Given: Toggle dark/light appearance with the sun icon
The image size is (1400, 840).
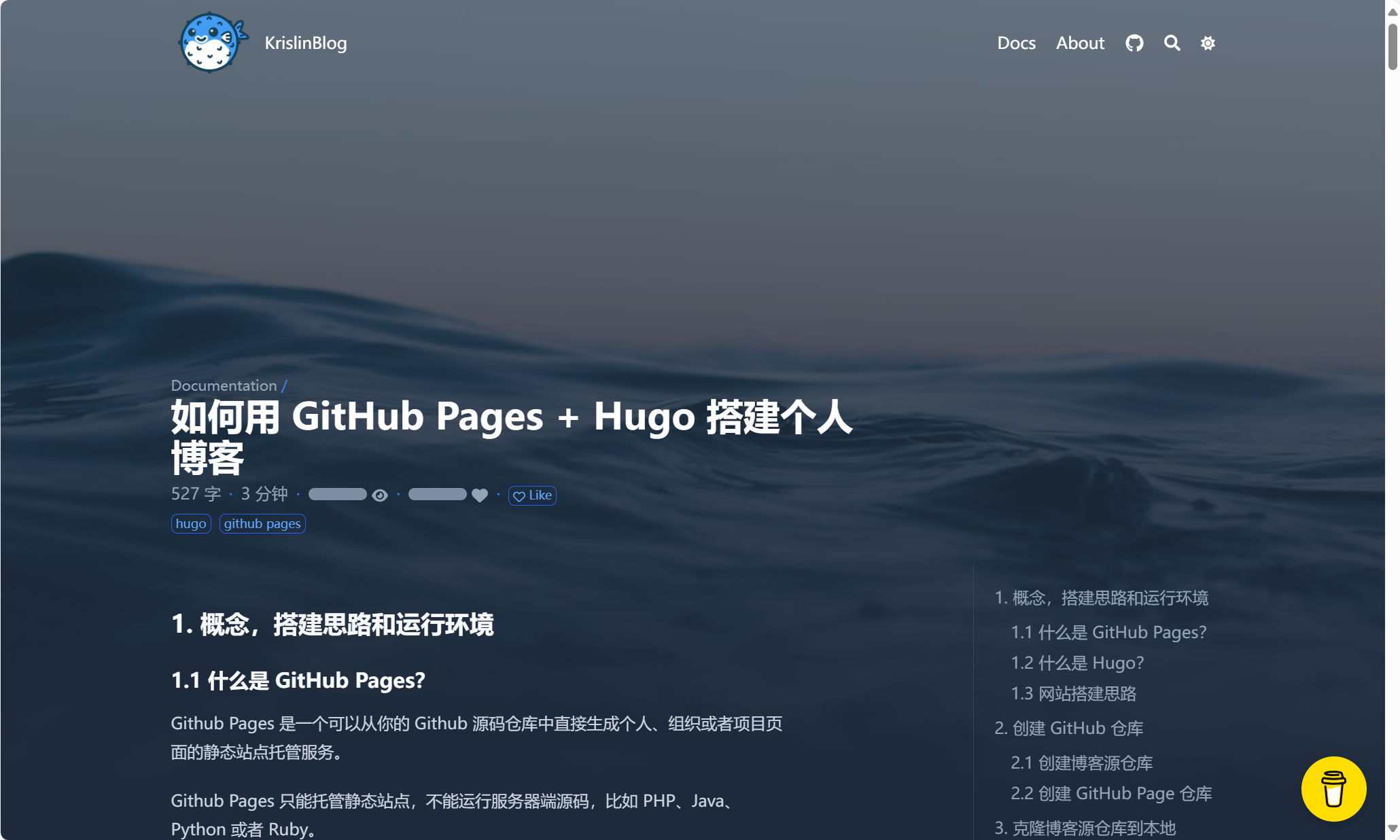Looking at the screenshot, I should (x=1208, y=43).
